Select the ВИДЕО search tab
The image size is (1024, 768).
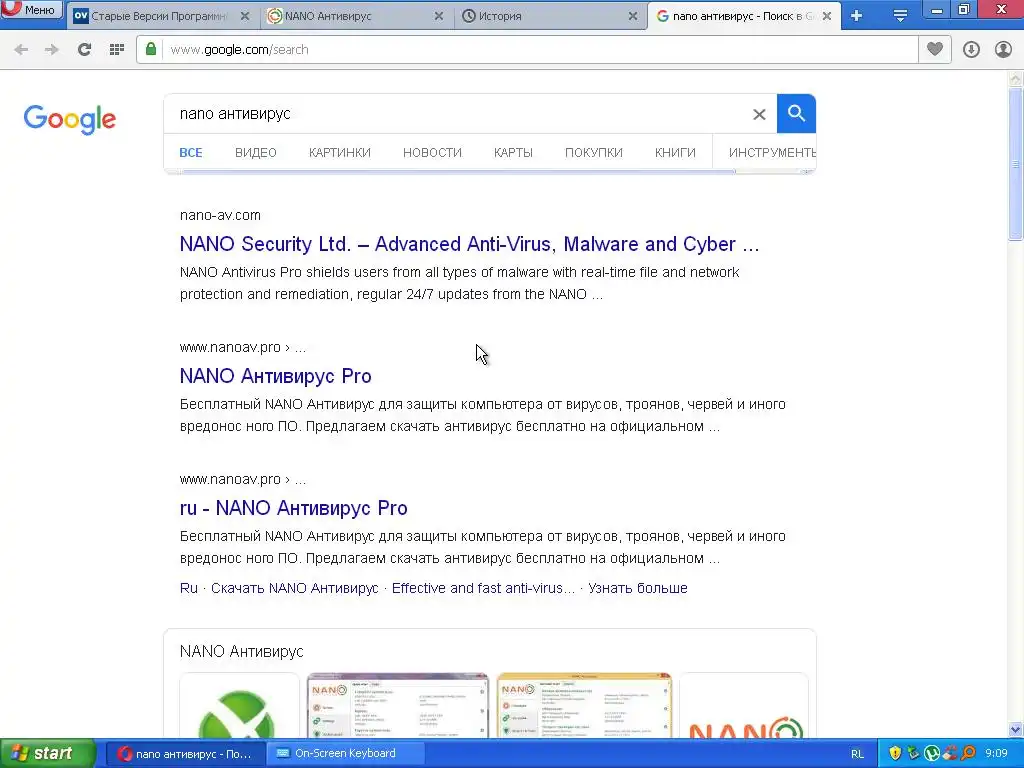pos(256,153)
